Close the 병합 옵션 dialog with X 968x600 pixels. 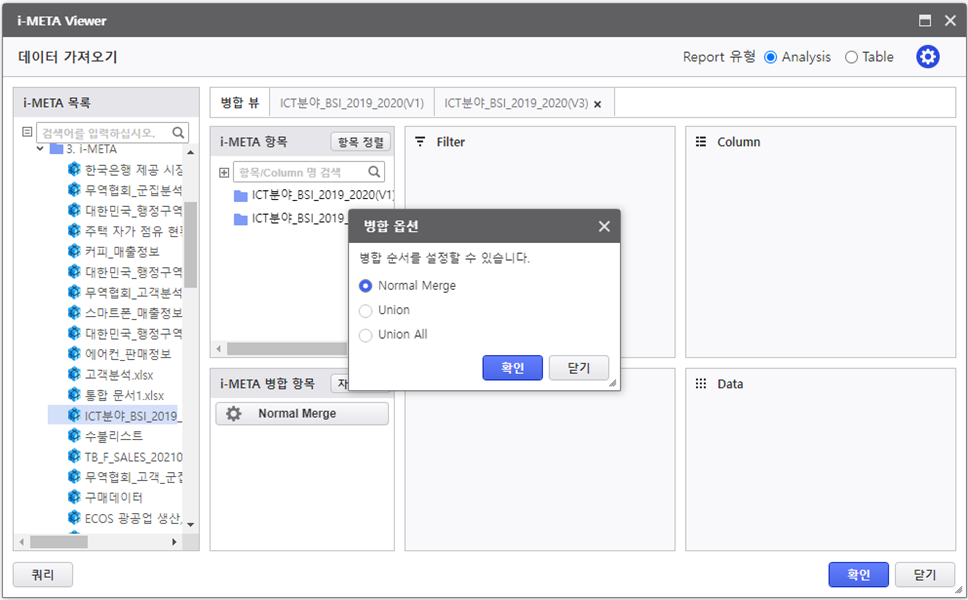604,227
